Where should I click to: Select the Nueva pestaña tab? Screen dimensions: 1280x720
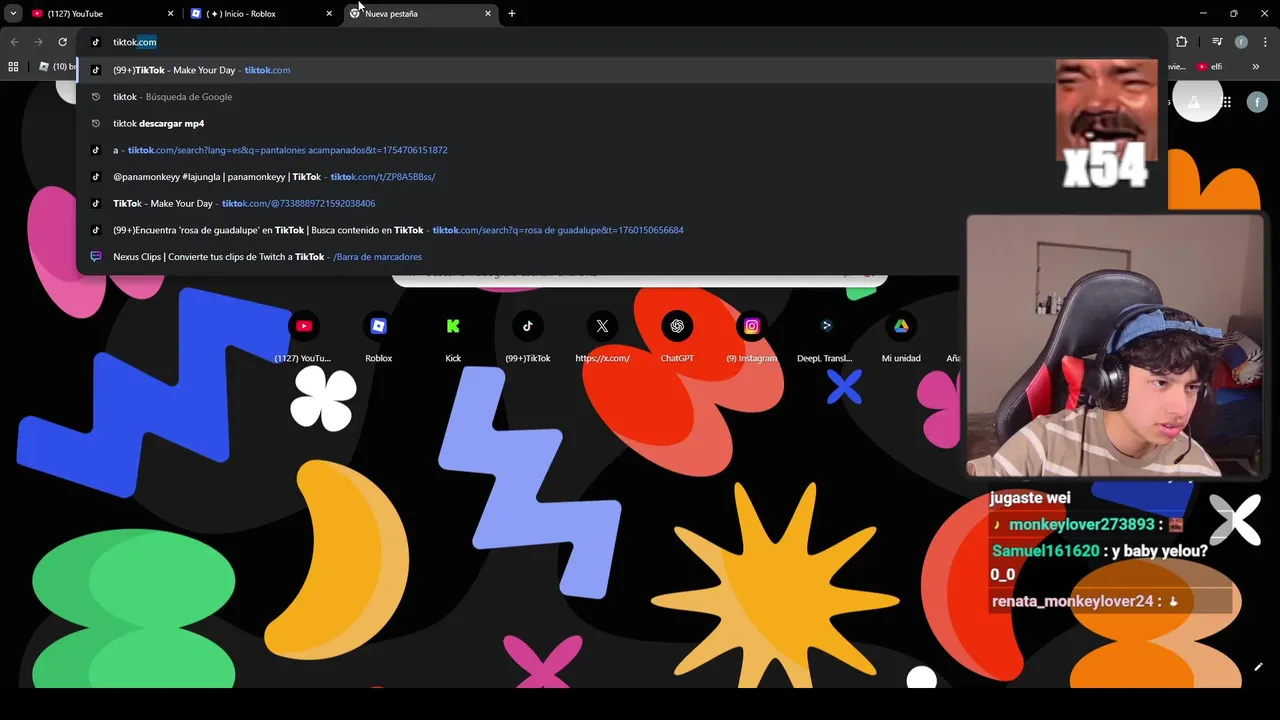421,14
